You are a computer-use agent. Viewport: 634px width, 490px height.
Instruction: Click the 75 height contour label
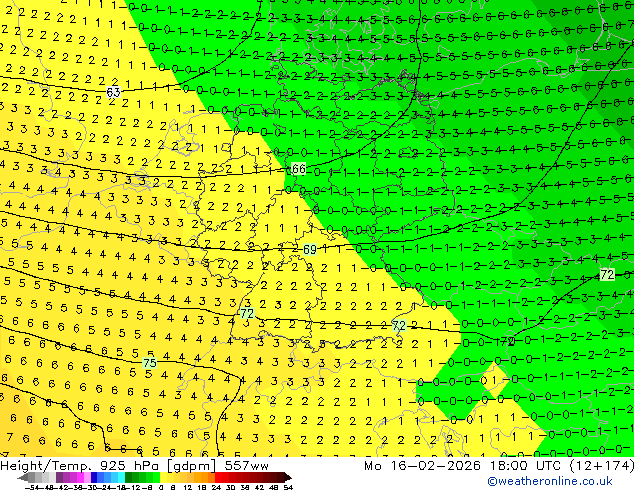[150, 363]
